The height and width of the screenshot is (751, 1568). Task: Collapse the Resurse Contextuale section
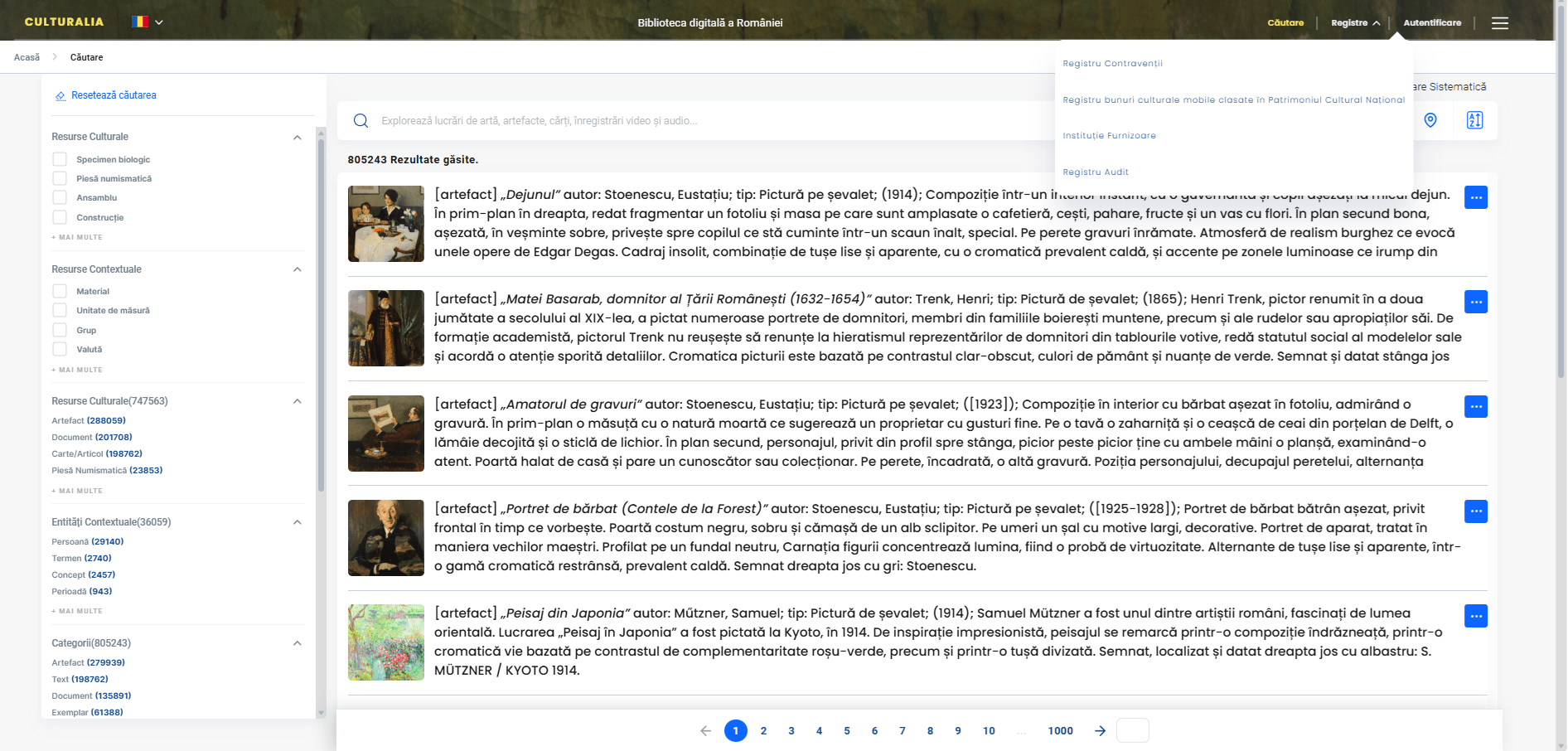pyautogui.click(x=297, y=269)
